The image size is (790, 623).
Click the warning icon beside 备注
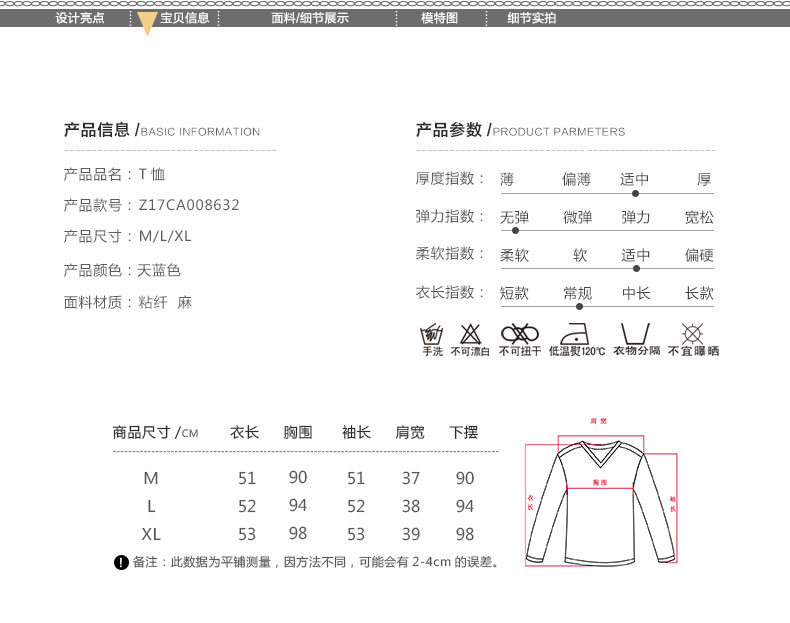tap(121, 563)
